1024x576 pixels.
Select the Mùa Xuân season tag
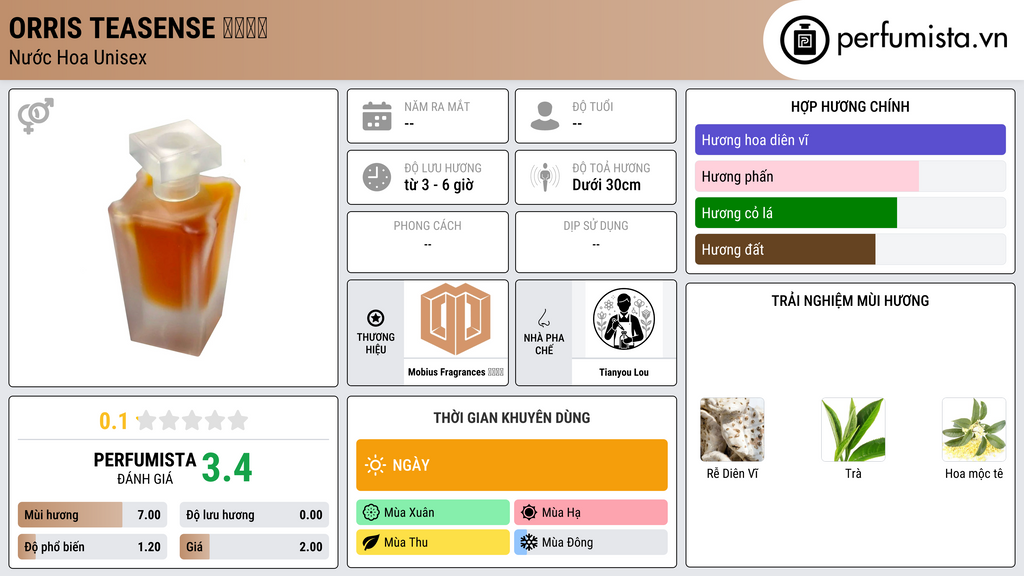[x=433, y=512]
